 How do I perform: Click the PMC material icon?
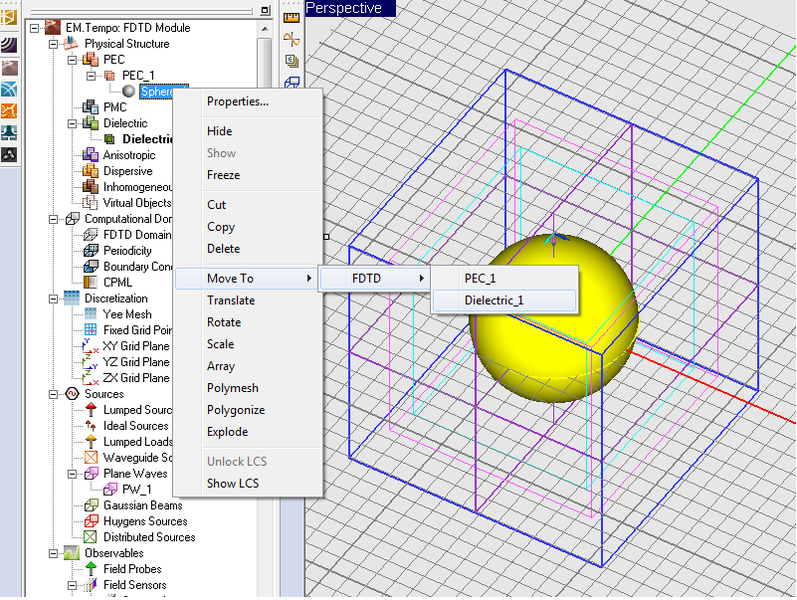[91, 107]
